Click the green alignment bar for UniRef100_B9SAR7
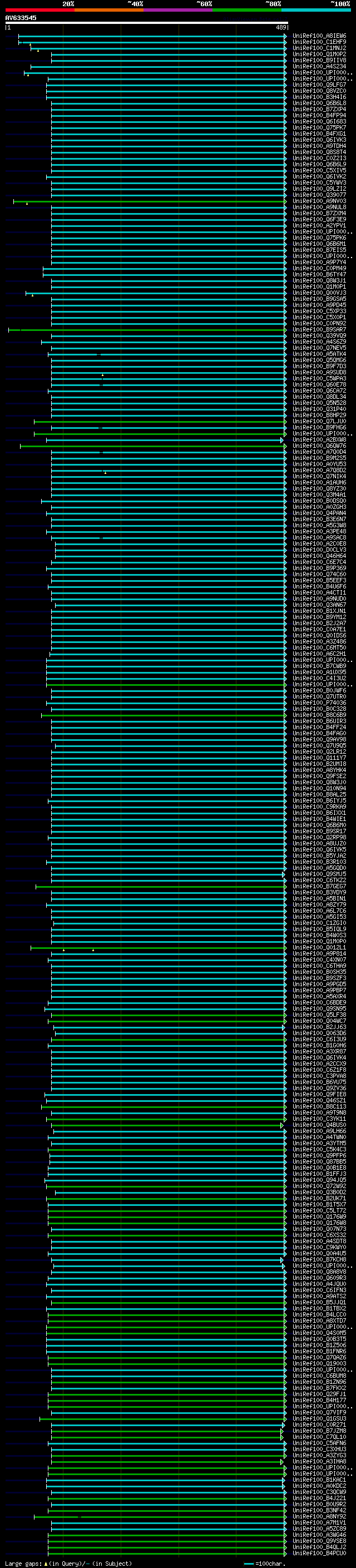 click(147, 330)
